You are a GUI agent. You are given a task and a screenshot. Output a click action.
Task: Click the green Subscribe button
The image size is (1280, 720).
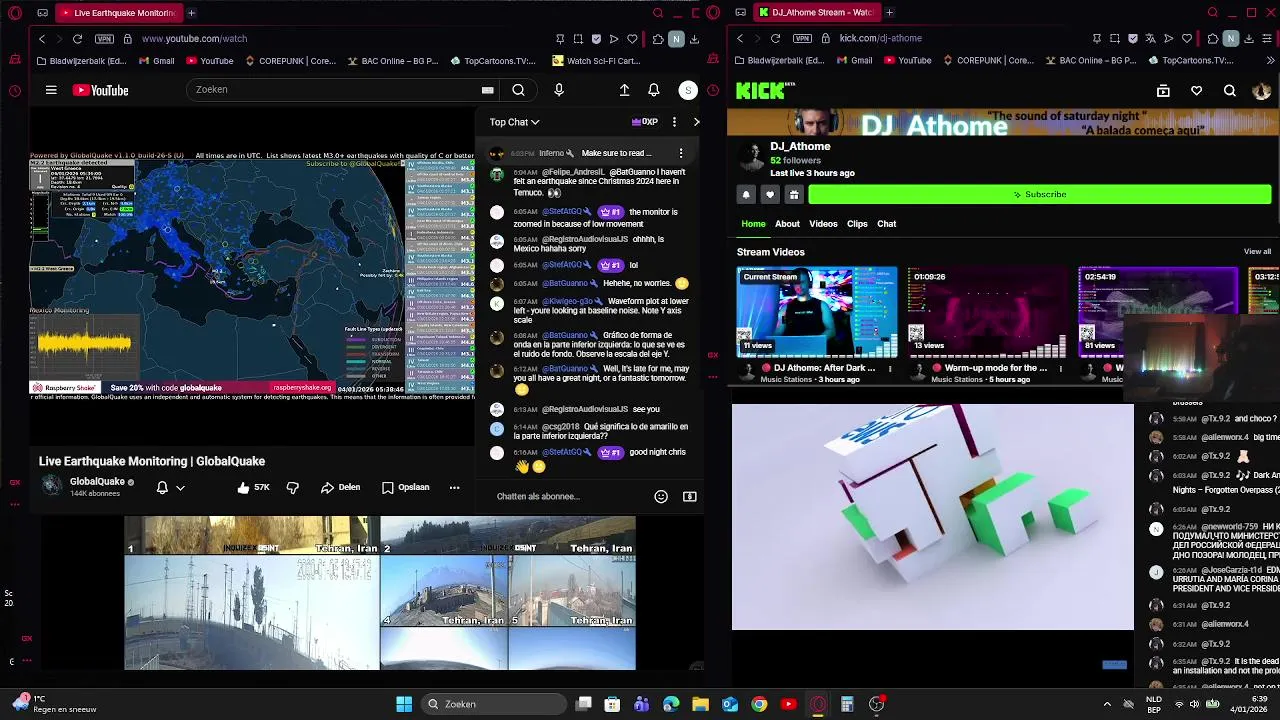1040,194
